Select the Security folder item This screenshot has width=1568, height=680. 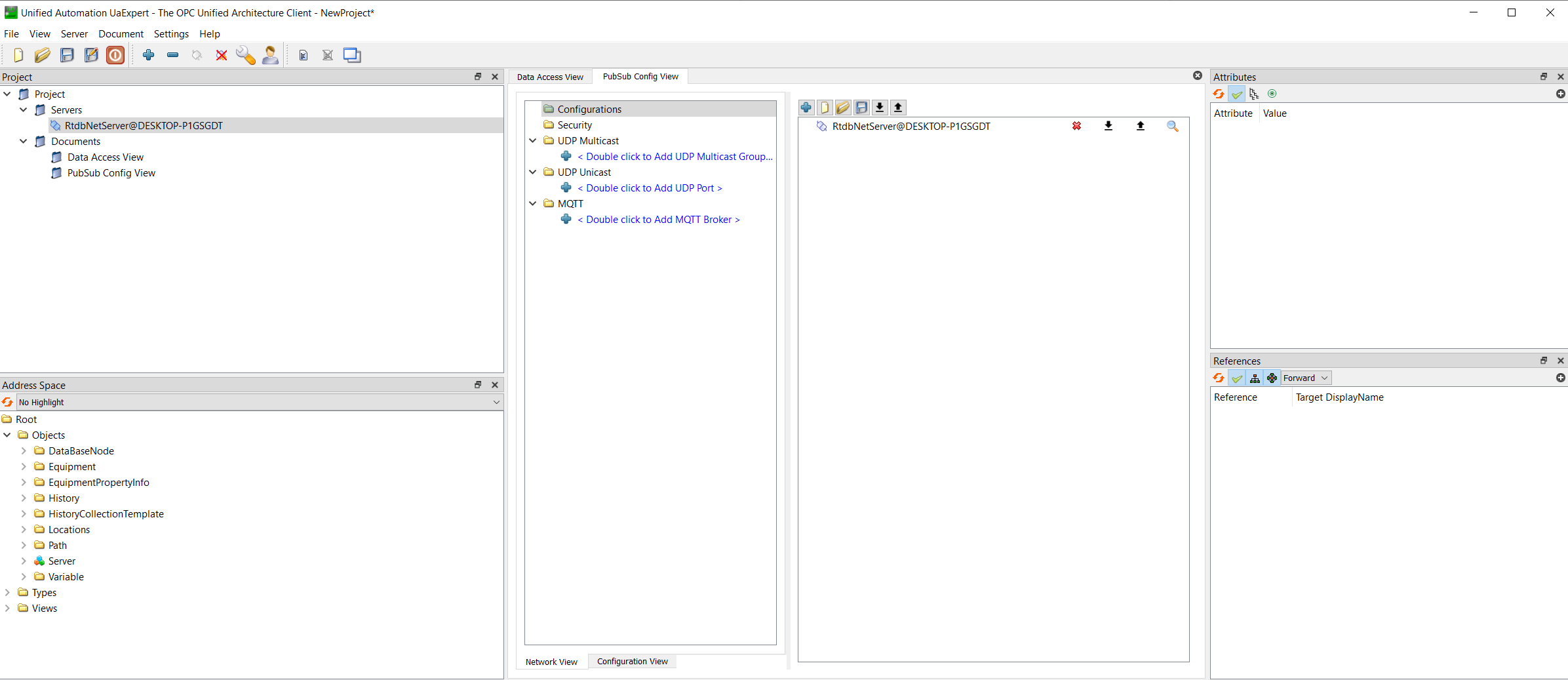575,125
